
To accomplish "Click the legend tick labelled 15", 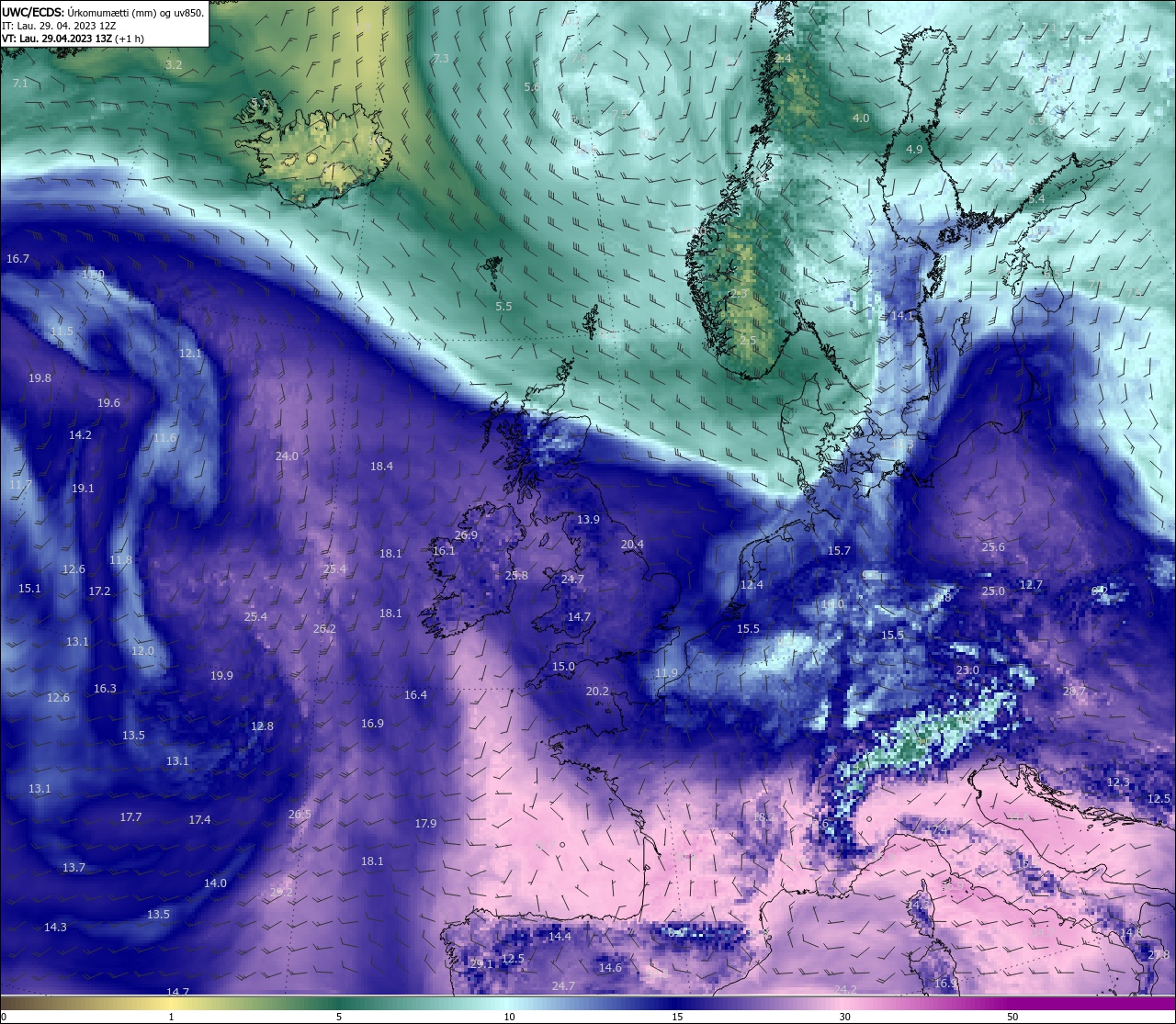I will pyautogui.click(x=677, y=1017).
